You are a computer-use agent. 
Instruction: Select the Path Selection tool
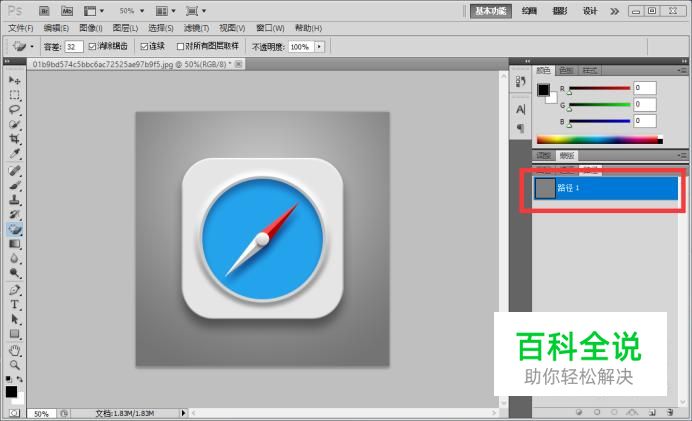coord(15,319)
